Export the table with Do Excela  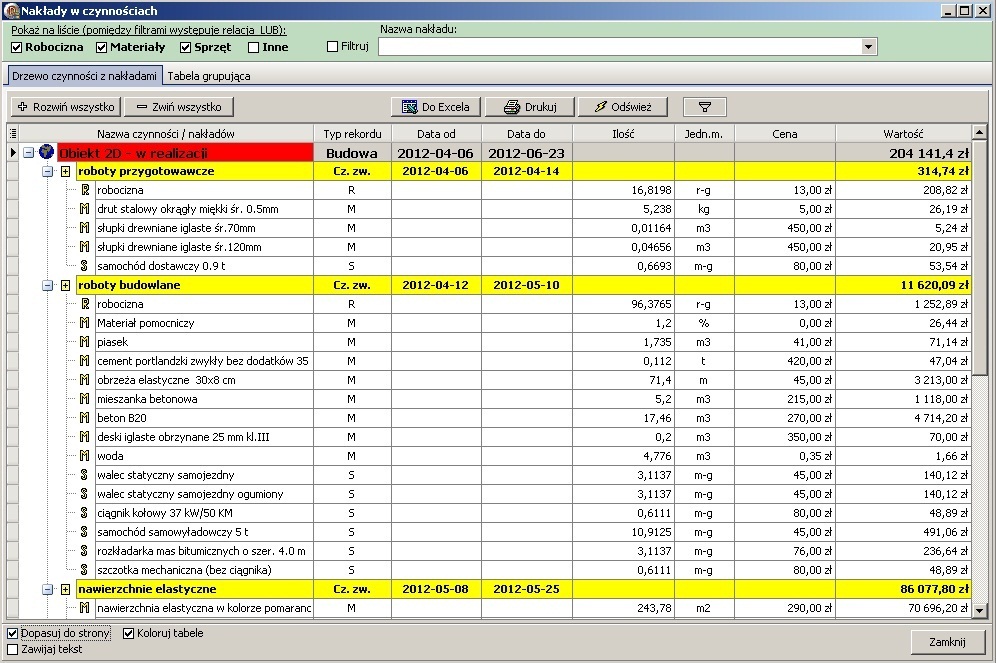[x=436, y=107]
